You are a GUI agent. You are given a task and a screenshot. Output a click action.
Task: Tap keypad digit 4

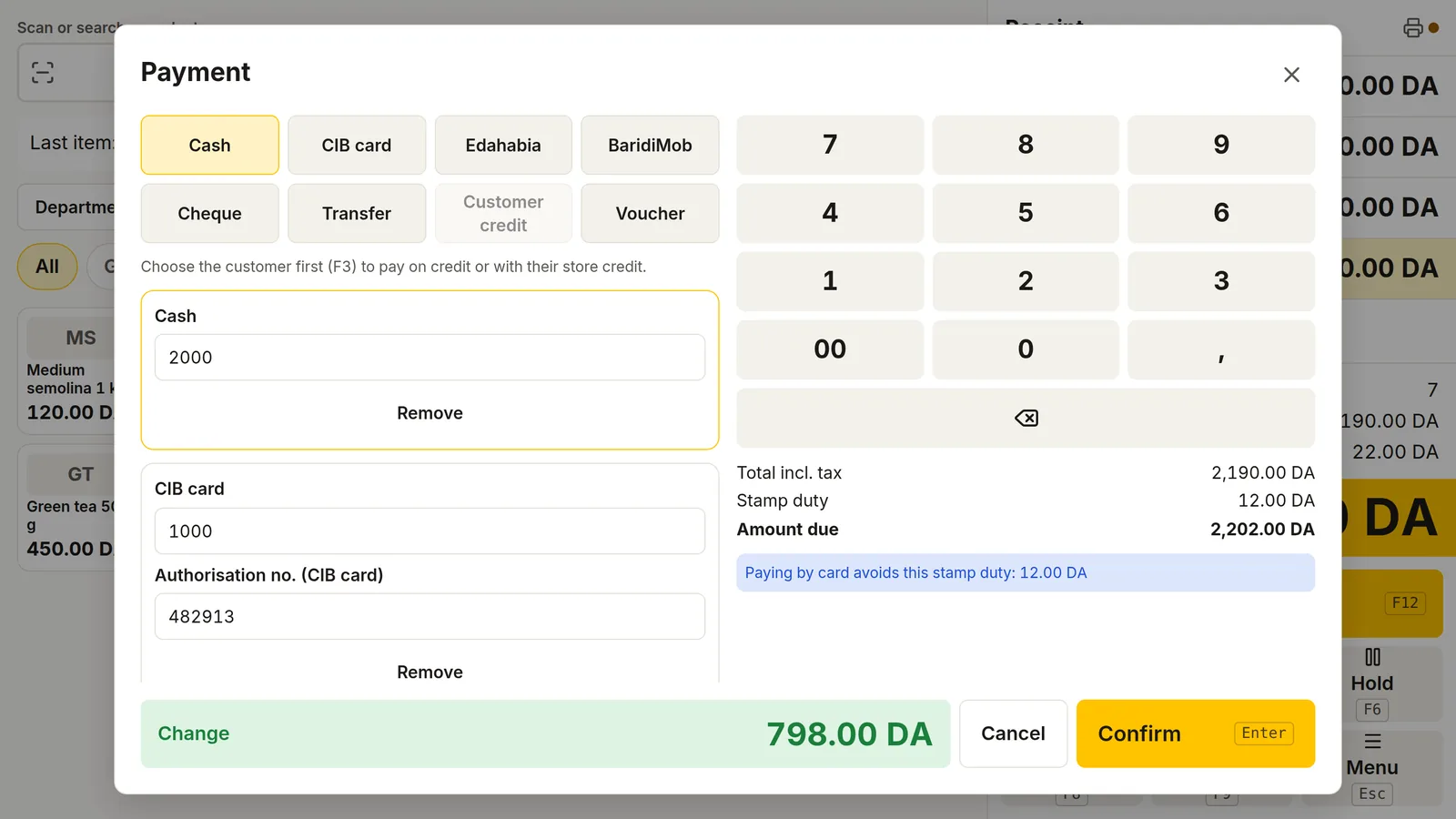point(830,213)
